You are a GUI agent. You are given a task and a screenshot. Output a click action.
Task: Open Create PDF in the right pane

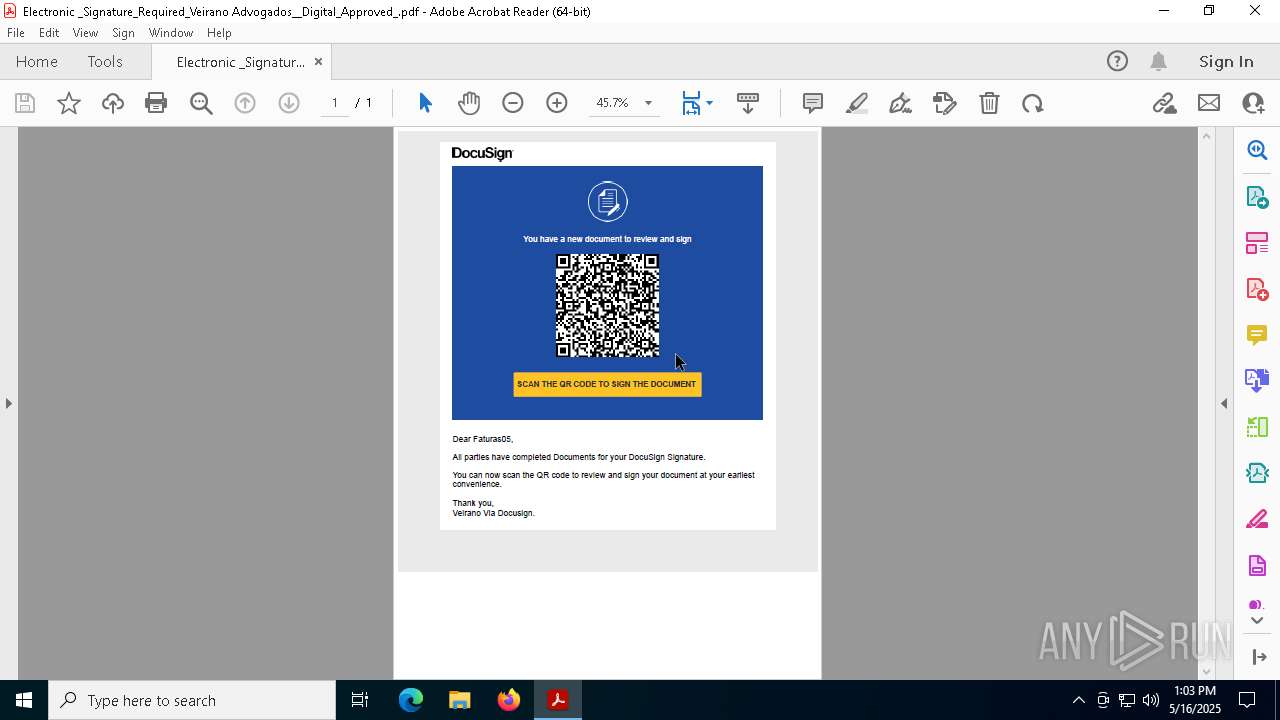pos(1257,289)
